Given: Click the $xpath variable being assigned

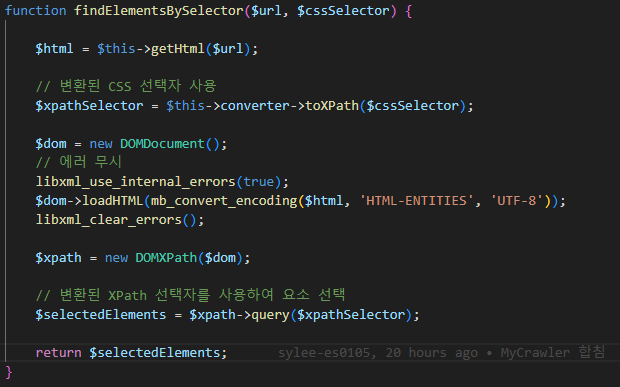Looking at the screenshot, I should point(58,258).
